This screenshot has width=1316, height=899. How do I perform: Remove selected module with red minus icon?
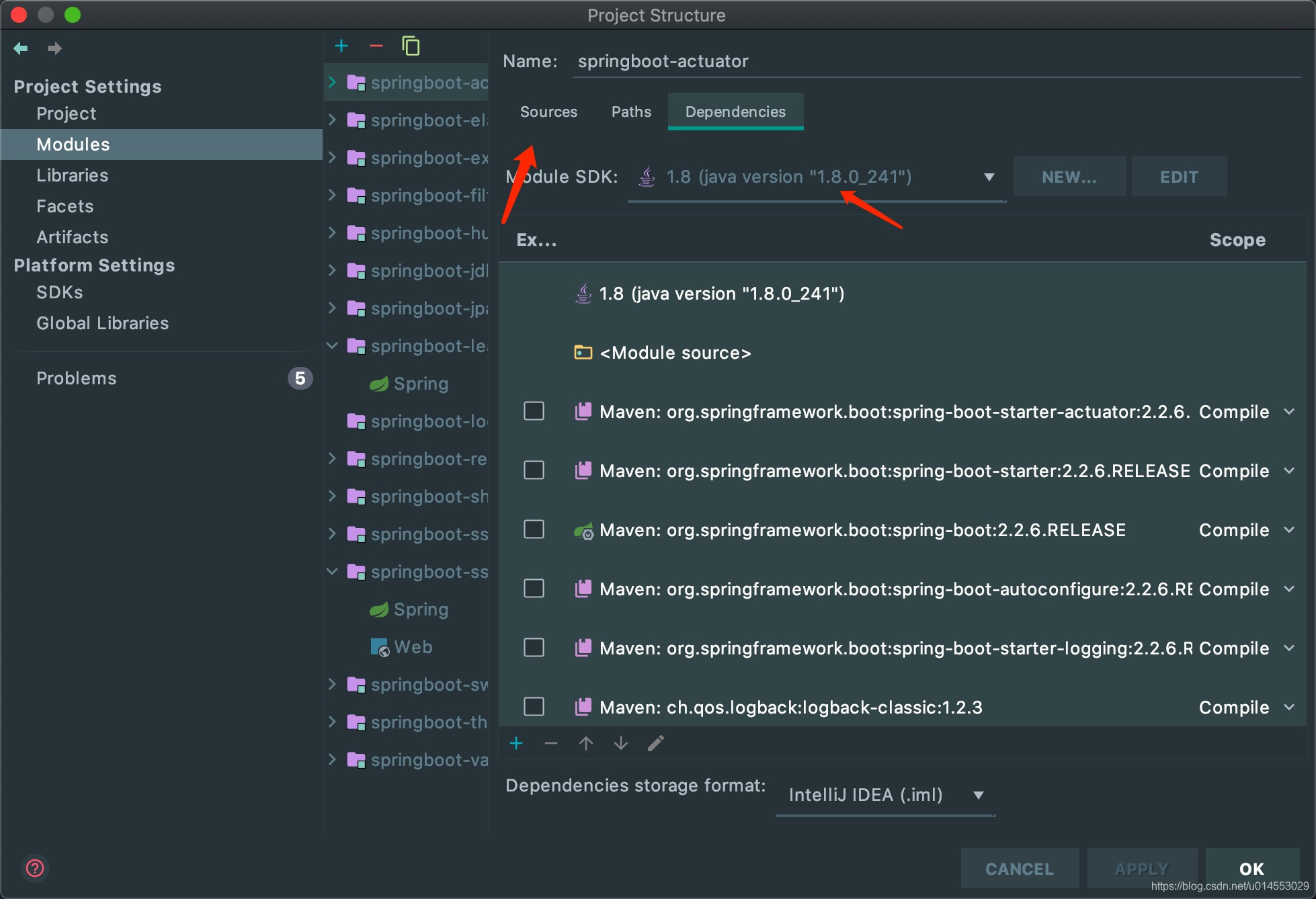(376, 46)
